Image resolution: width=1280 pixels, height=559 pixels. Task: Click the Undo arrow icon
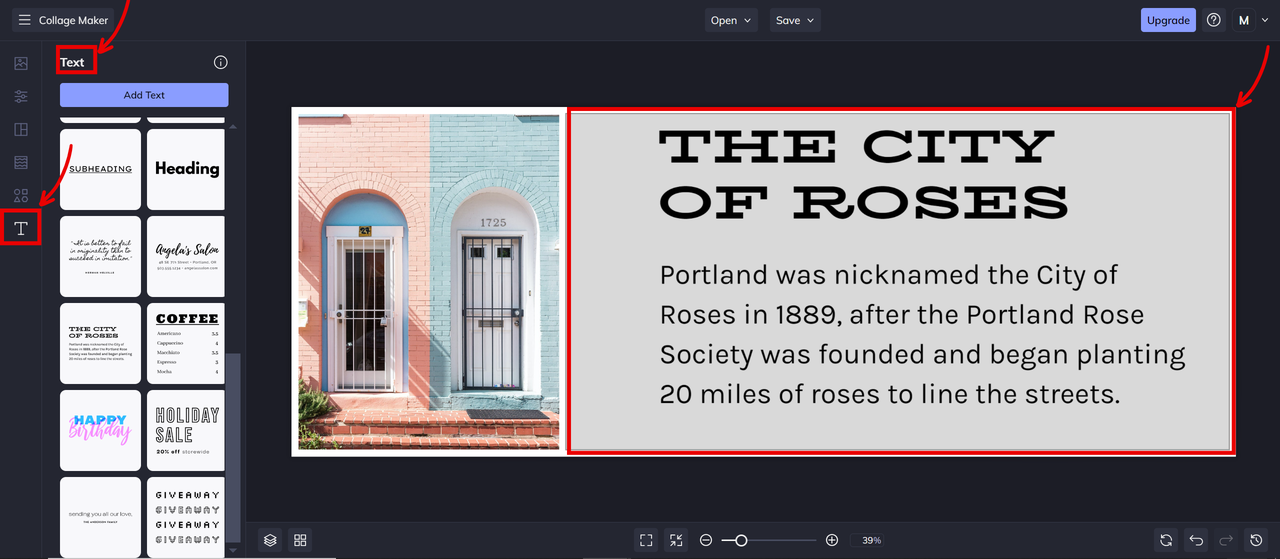pyautogui.click(x=1196, y=540)
